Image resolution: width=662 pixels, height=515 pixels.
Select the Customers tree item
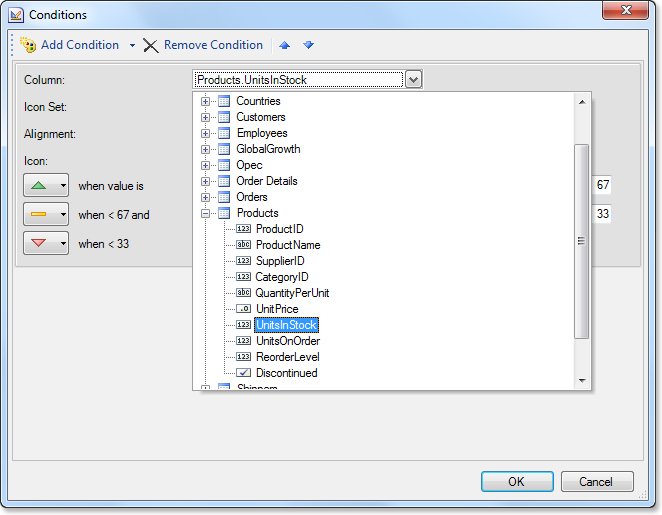tap(261, 117)
